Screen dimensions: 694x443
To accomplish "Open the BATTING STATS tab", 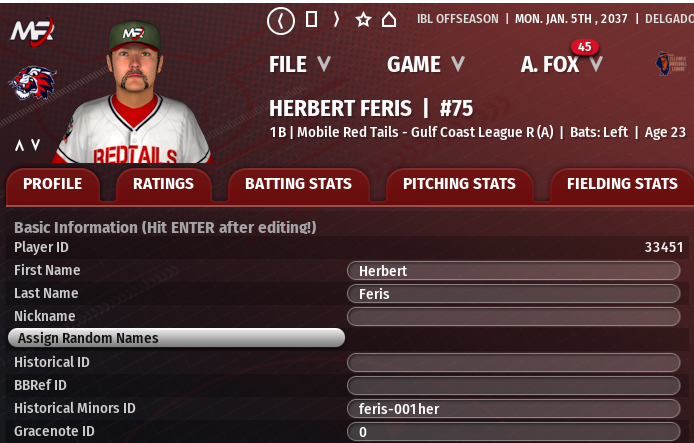I will [298, 184].
